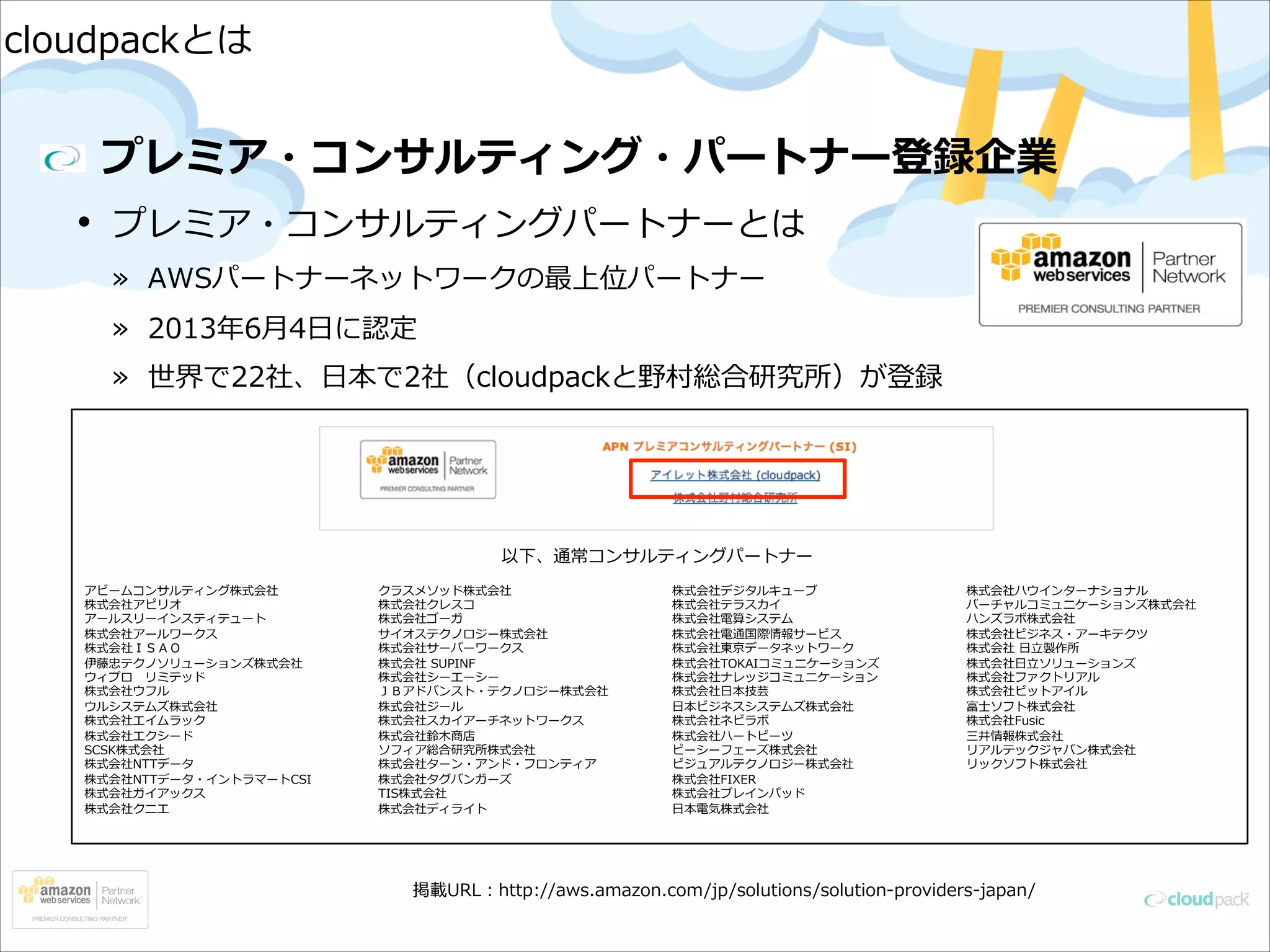Click 株式会社FIXER entry
The height and width of the screenshot is (952, 1270).
point(714,779)
